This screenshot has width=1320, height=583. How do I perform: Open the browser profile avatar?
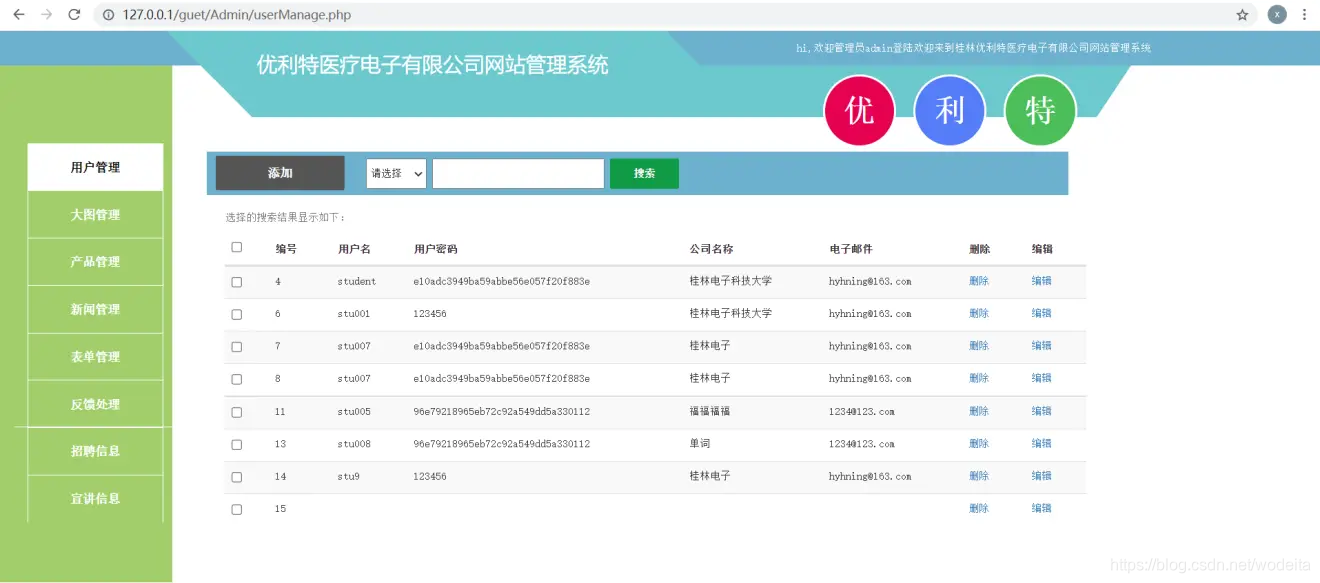click(x=1277, y=15)
